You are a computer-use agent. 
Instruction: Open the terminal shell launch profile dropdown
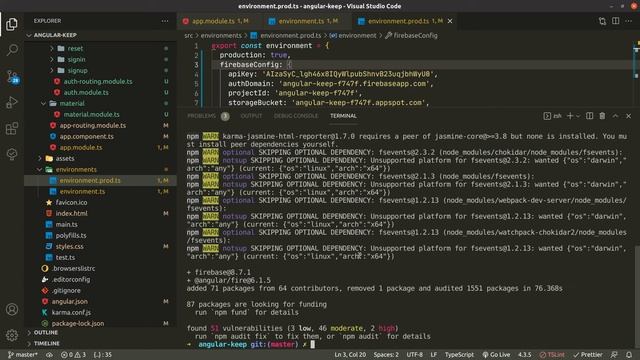point(578,116)
